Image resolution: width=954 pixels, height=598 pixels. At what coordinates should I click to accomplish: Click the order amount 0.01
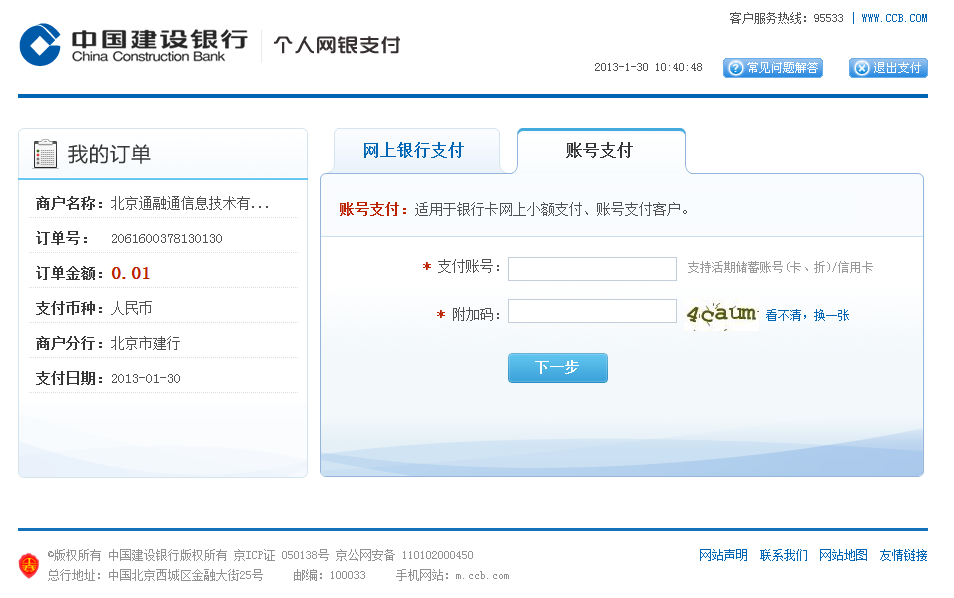[131, 273]
